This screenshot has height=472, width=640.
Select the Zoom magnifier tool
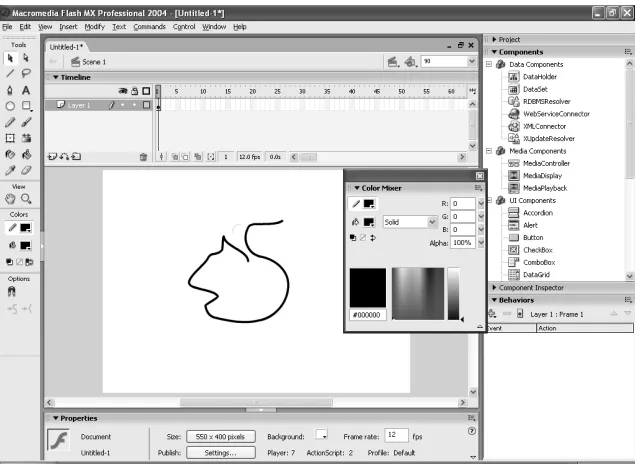click(x=26, y=199)
